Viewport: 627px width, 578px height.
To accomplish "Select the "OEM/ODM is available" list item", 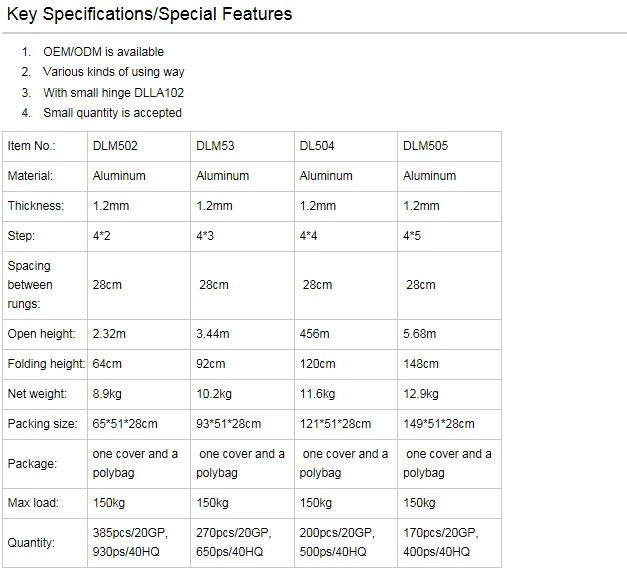I will coord(103,52).
